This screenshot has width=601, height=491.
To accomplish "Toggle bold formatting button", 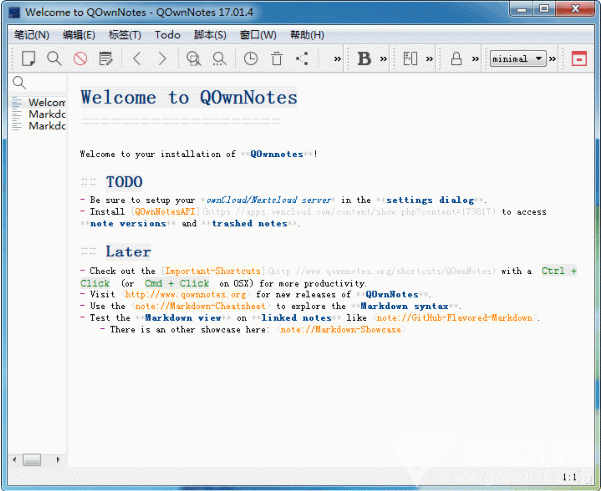I will (x=364, y=59).
